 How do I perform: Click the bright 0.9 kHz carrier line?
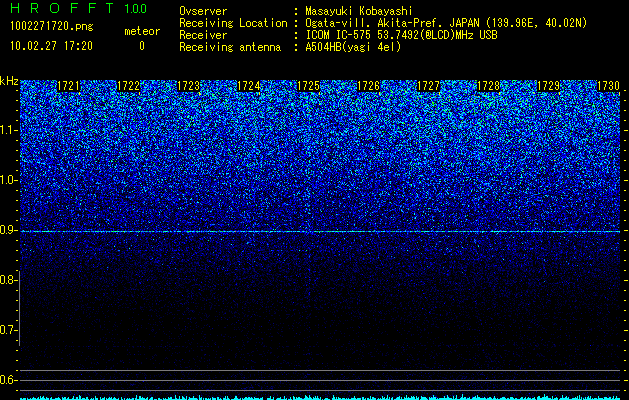[x=320, y=231]
